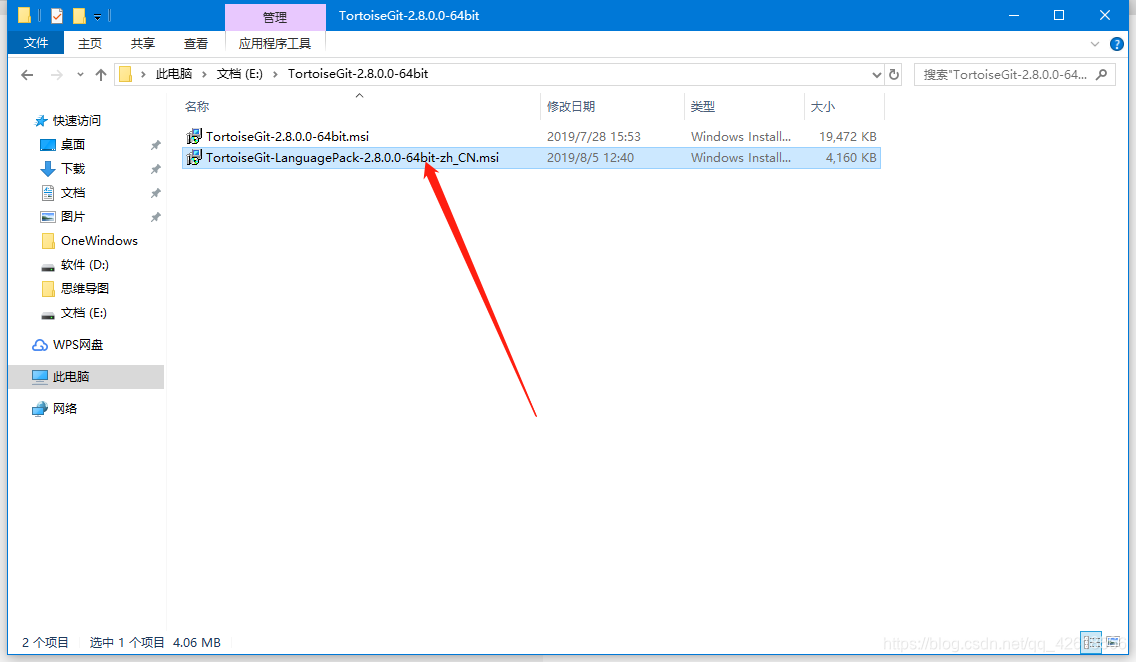Open 图片 in quick access

coord(72,216)
